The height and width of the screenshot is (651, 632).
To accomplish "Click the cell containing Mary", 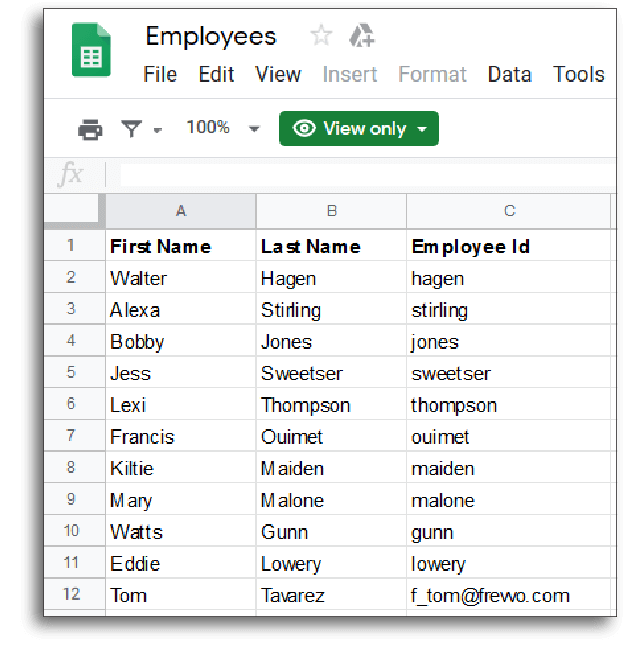I will 181,499.
